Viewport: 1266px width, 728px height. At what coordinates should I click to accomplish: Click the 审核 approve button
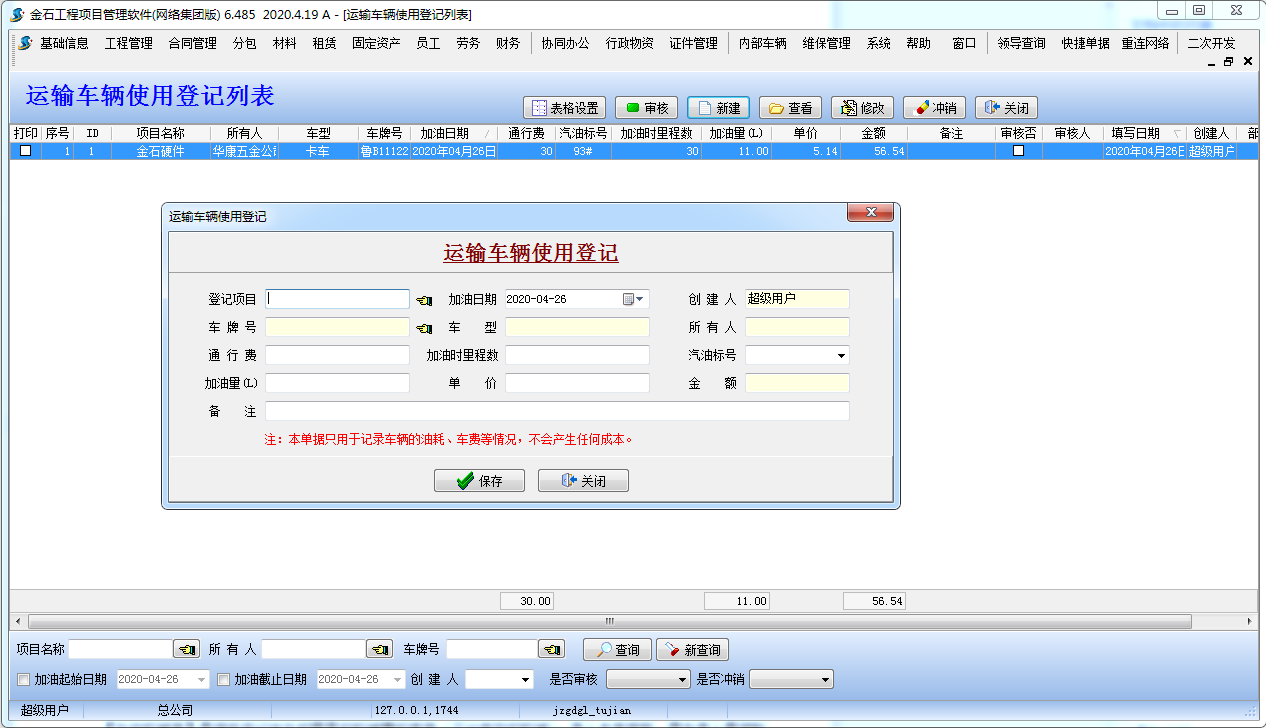[647, 108]
